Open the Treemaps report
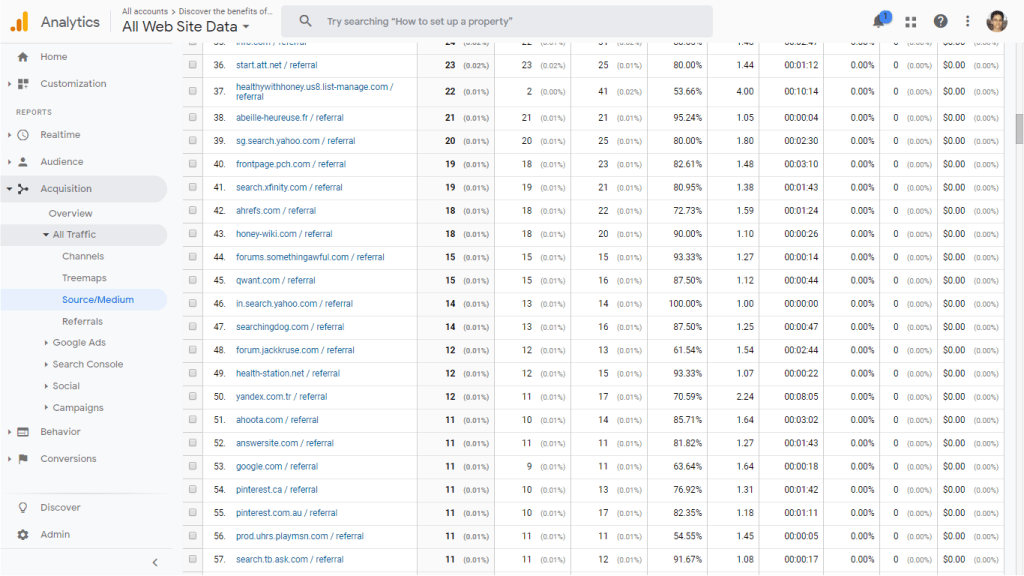This screenshot has width=1024, height=576. [x=84, y=278]
